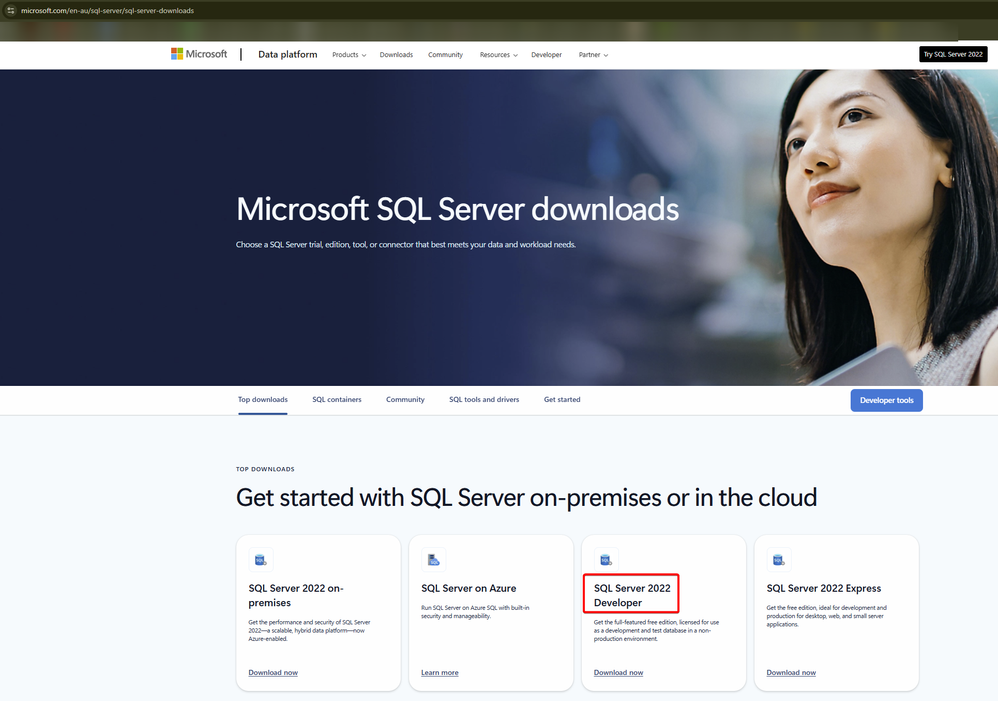This screenshot has width=998, height=701.
Task: Open the Community item in top navigation
Action: pos(446,55)
